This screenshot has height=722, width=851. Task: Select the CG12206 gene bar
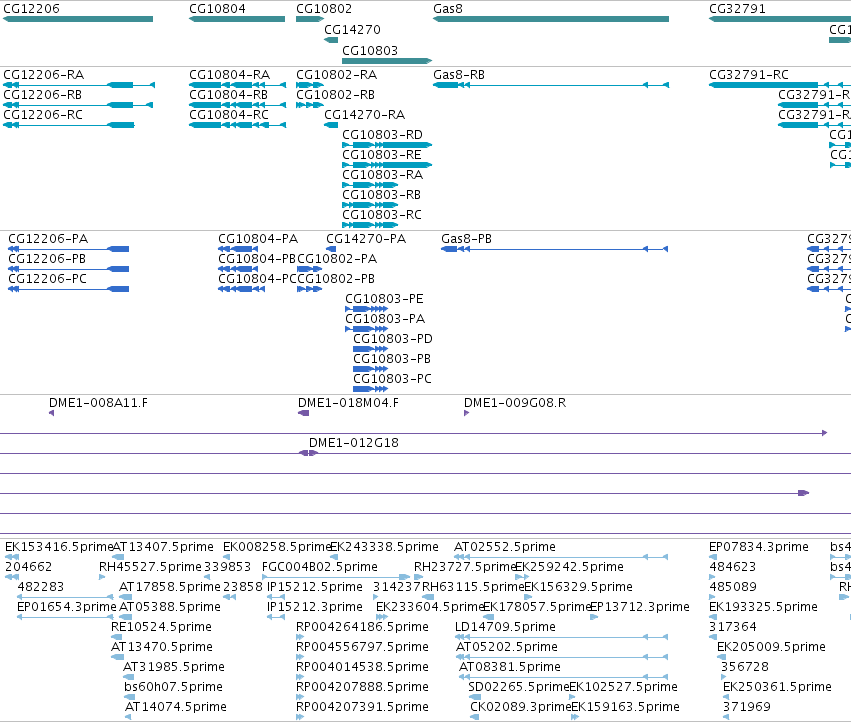click(78, 19)
